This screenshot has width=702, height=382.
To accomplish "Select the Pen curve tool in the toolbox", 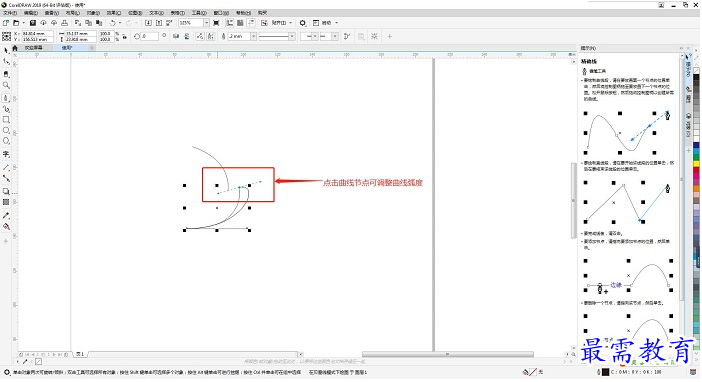I will click(6, 98).
